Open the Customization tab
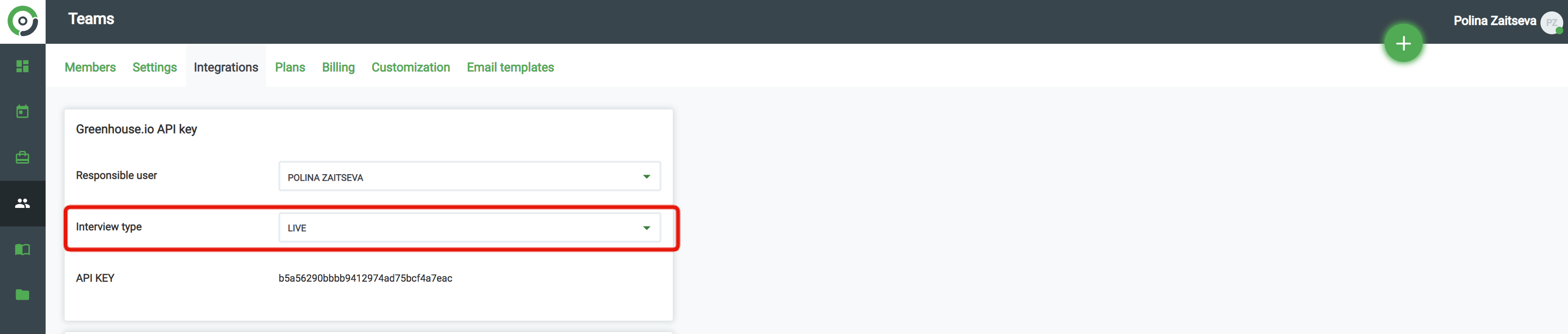The width and height of the screenshot is (1568, 334). (411, 68)
